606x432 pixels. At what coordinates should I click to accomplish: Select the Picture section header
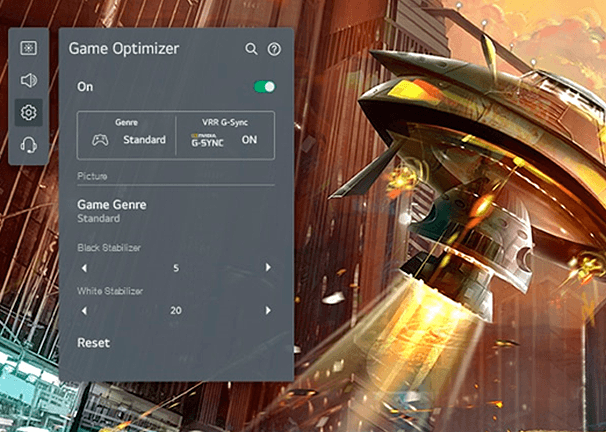tap(93, 176)
